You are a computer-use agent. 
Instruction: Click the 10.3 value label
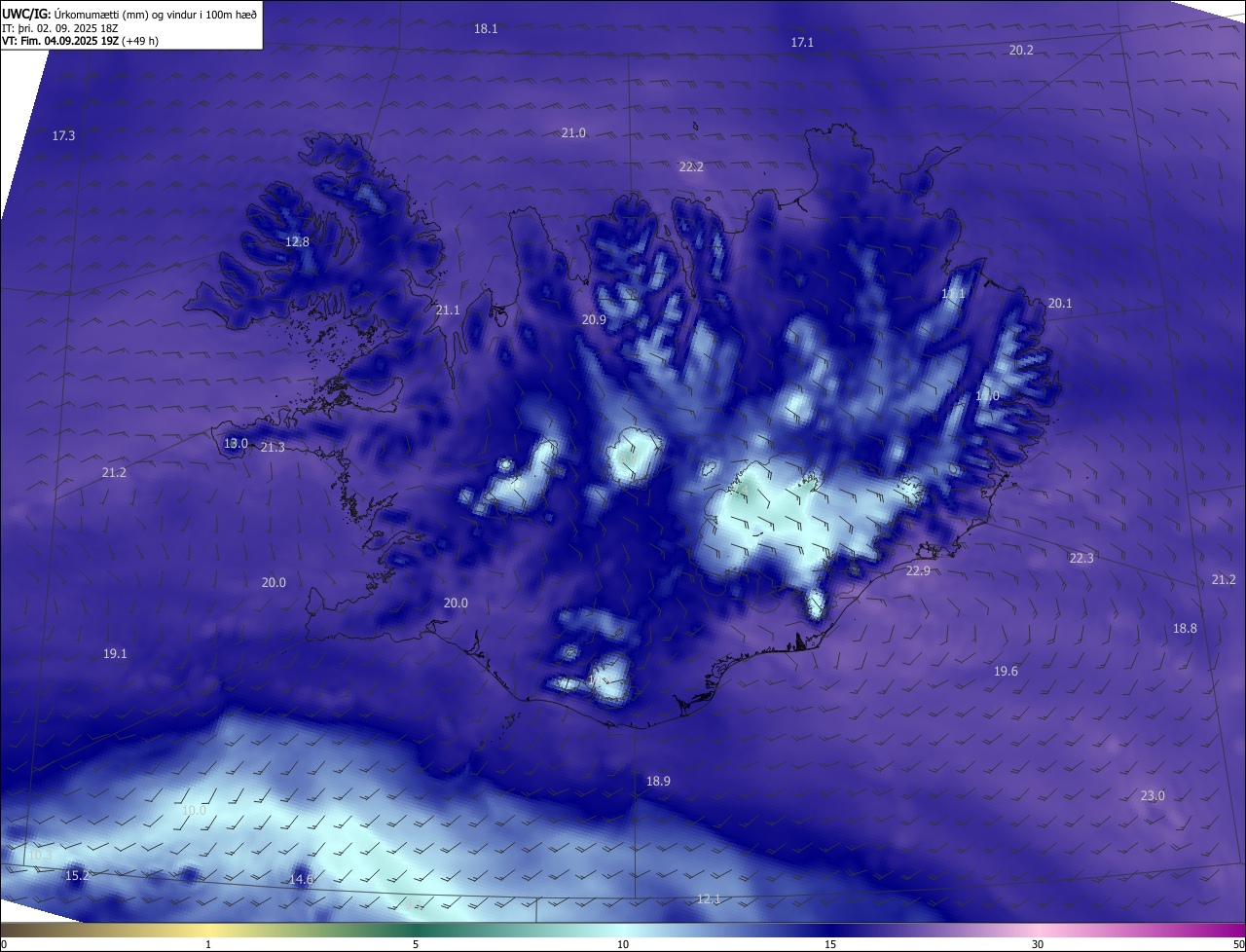point(39,856)
